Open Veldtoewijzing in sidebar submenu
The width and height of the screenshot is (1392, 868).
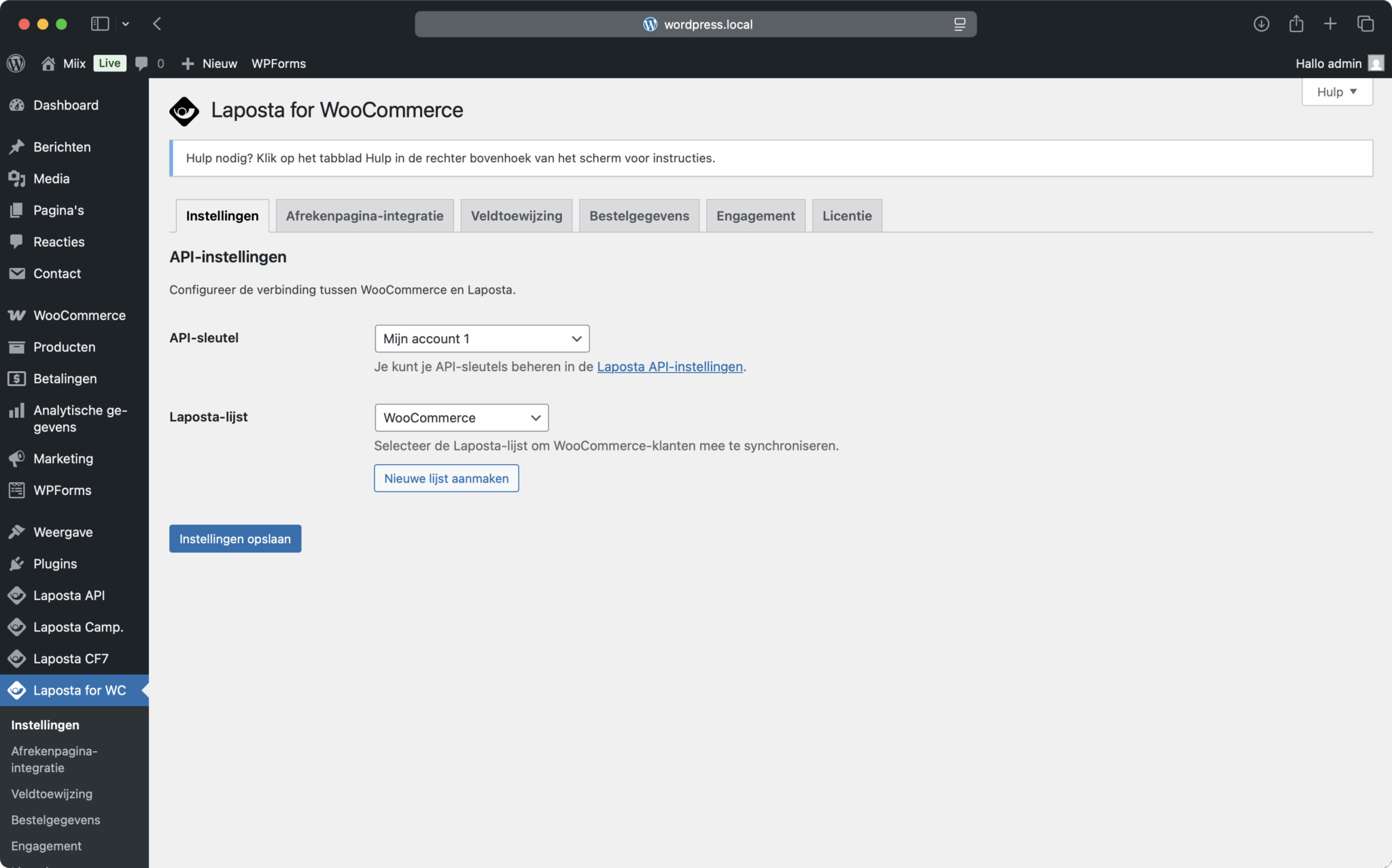[x=52, y=794]
